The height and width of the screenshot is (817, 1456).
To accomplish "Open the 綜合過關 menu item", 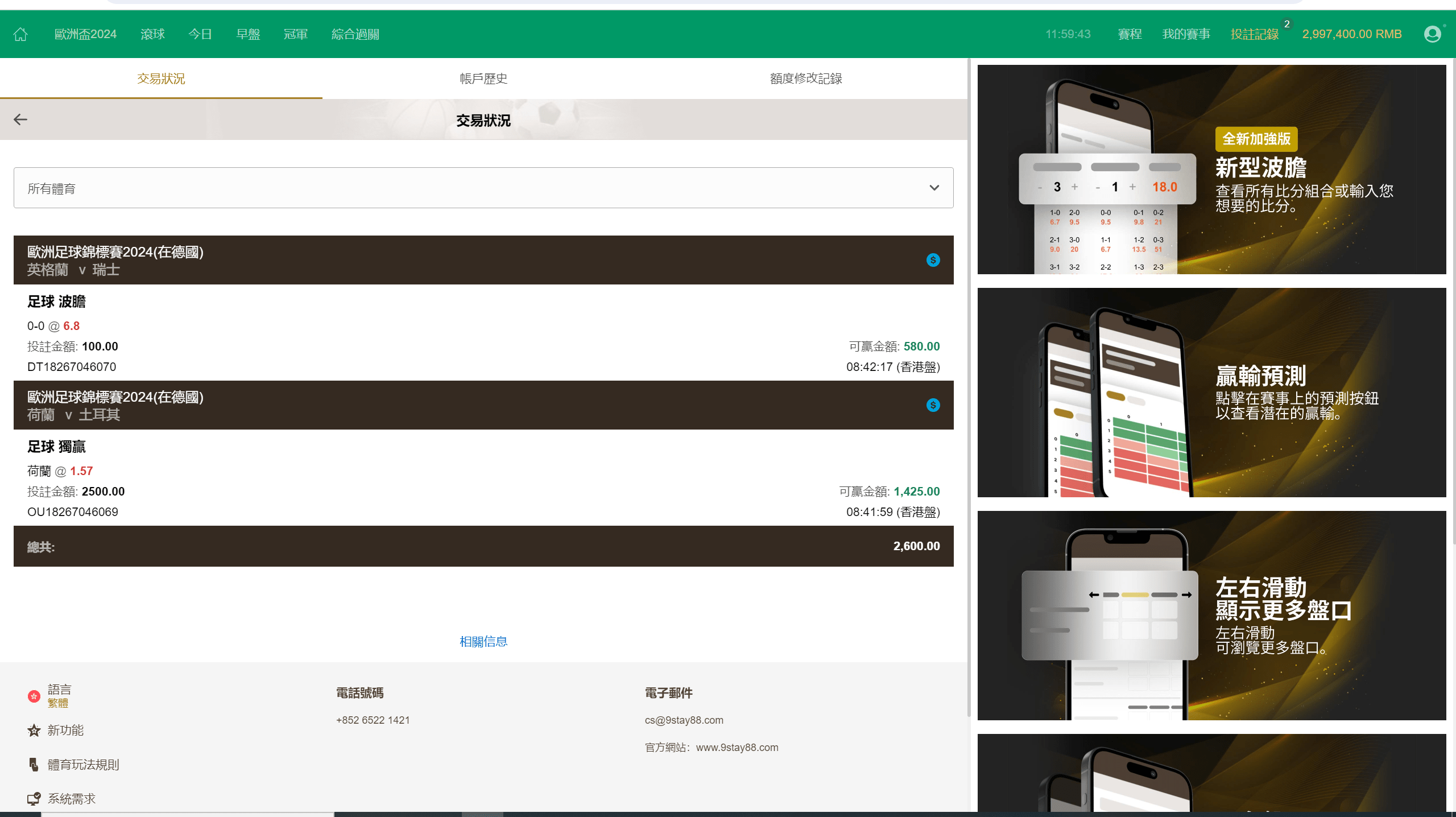I will click(355, 34).
